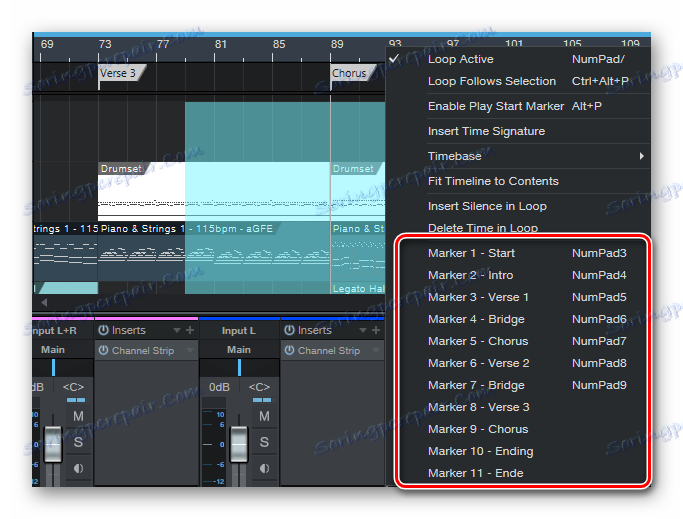Click the <C> pan value on Input L+R
This screenshot has height=519, width=683.
pyautogui.click(x=73, y=387)
